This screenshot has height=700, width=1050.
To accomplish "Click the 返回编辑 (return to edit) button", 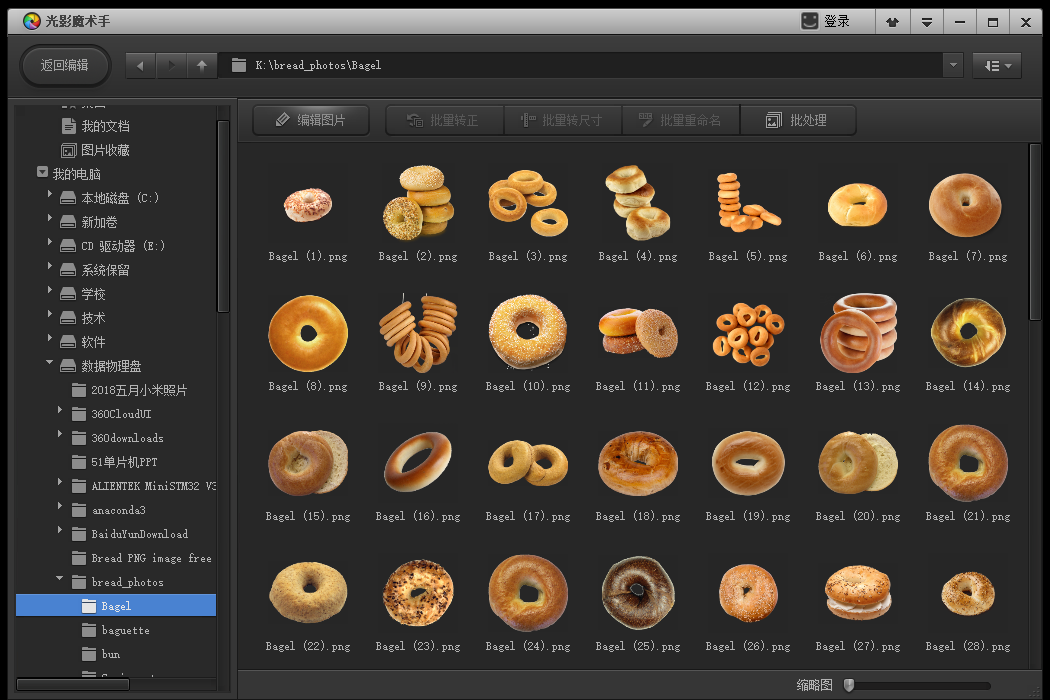I will click(x=65, y=66).
